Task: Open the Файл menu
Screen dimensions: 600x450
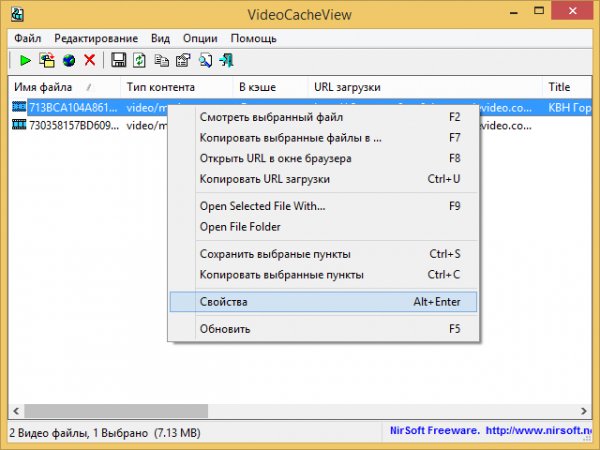Action: point(28,38)
